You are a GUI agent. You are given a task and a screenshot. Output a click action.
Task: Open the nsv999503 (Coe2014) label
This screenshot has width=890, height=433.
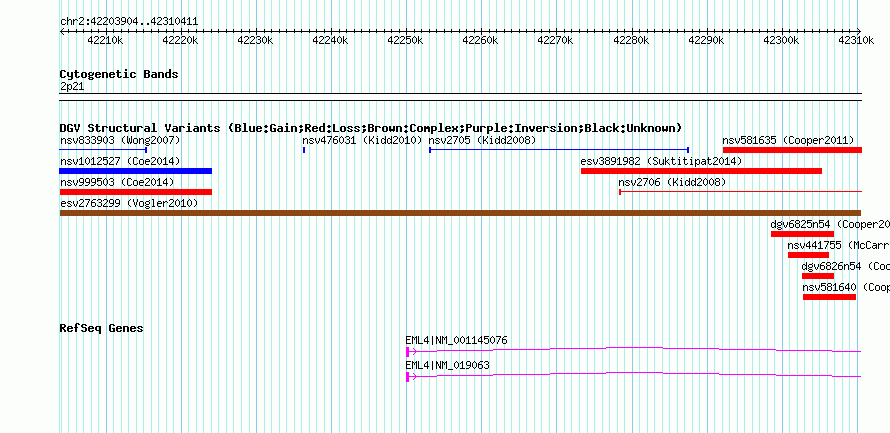point(117,182)
